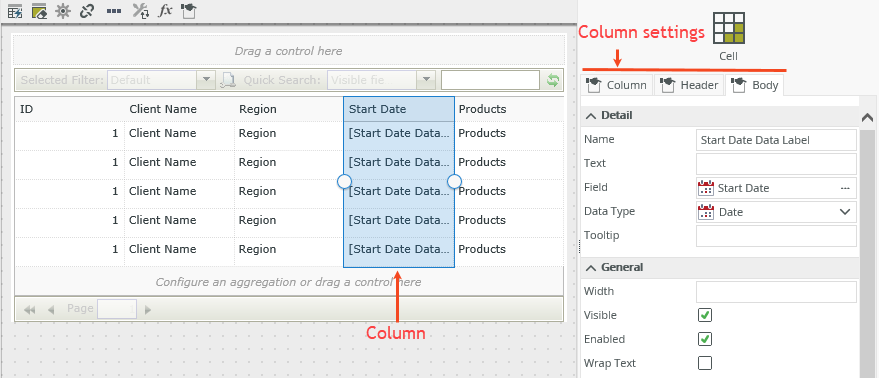Uncheck the Visible checkbox
This screenshot has height=378, width=879.
(x=705, y=315)
